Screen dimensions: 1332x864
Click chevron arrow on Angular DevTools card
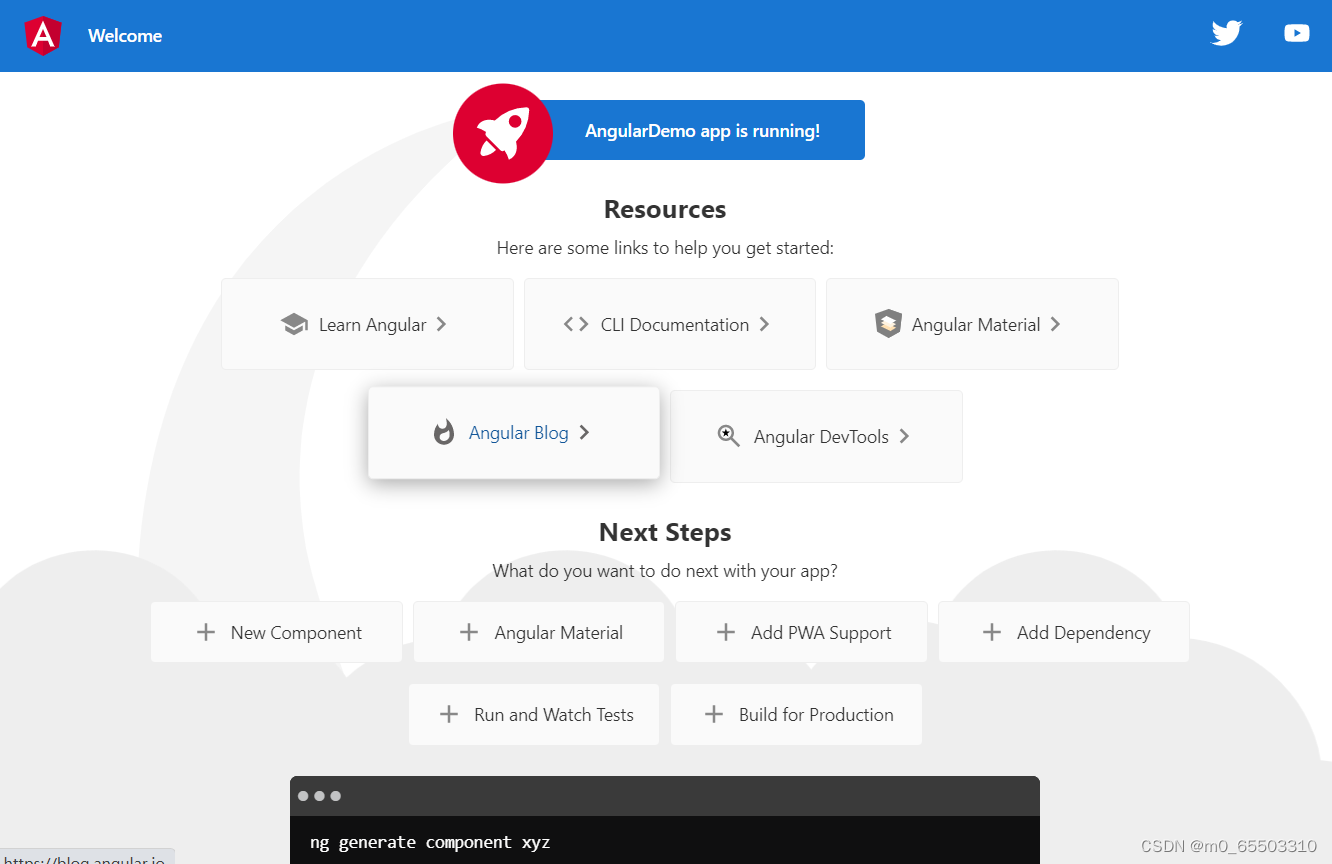(x=904, y=436)
